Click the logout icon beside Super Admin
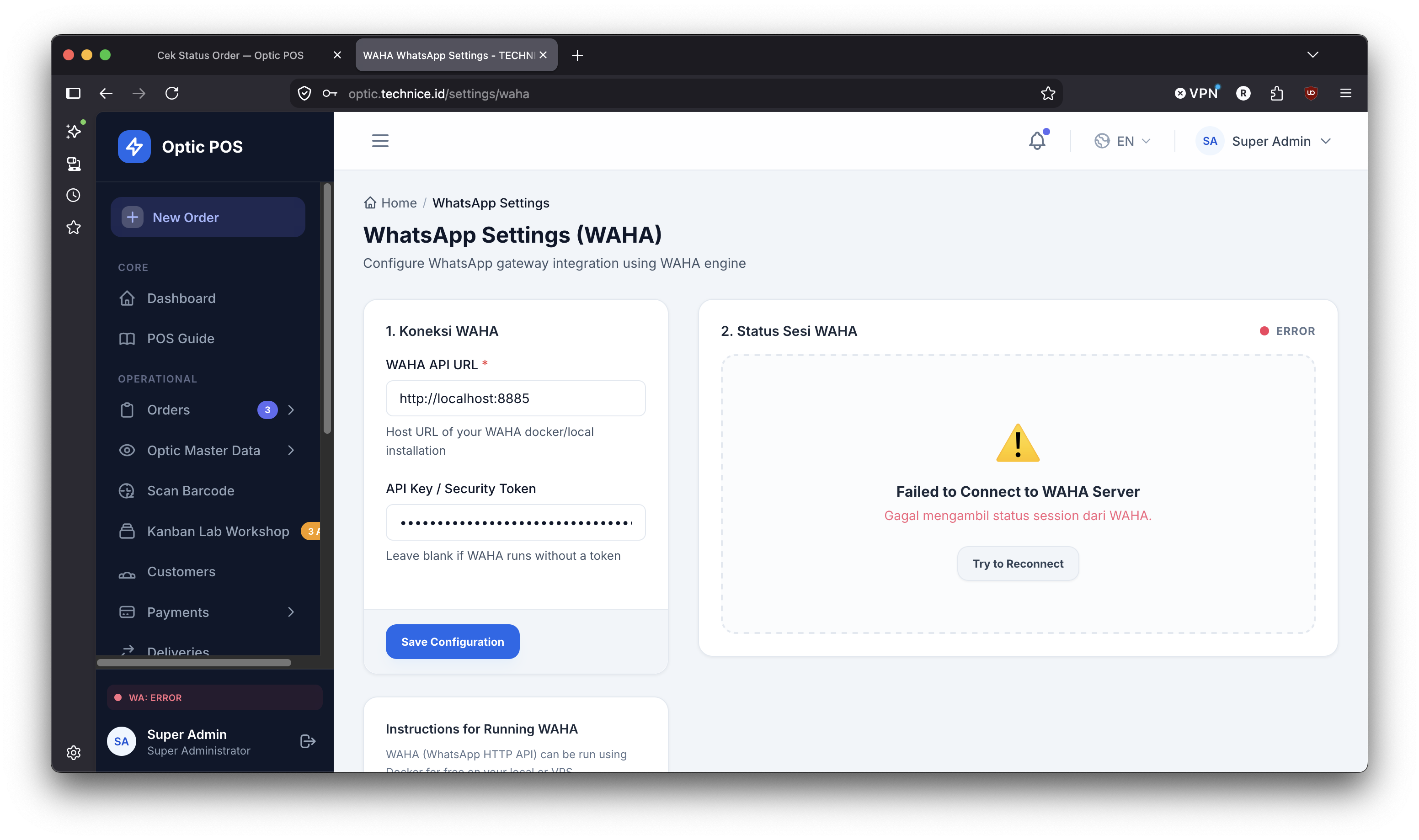This screenshot has height=840, width=1419. (x=307, y=741)
